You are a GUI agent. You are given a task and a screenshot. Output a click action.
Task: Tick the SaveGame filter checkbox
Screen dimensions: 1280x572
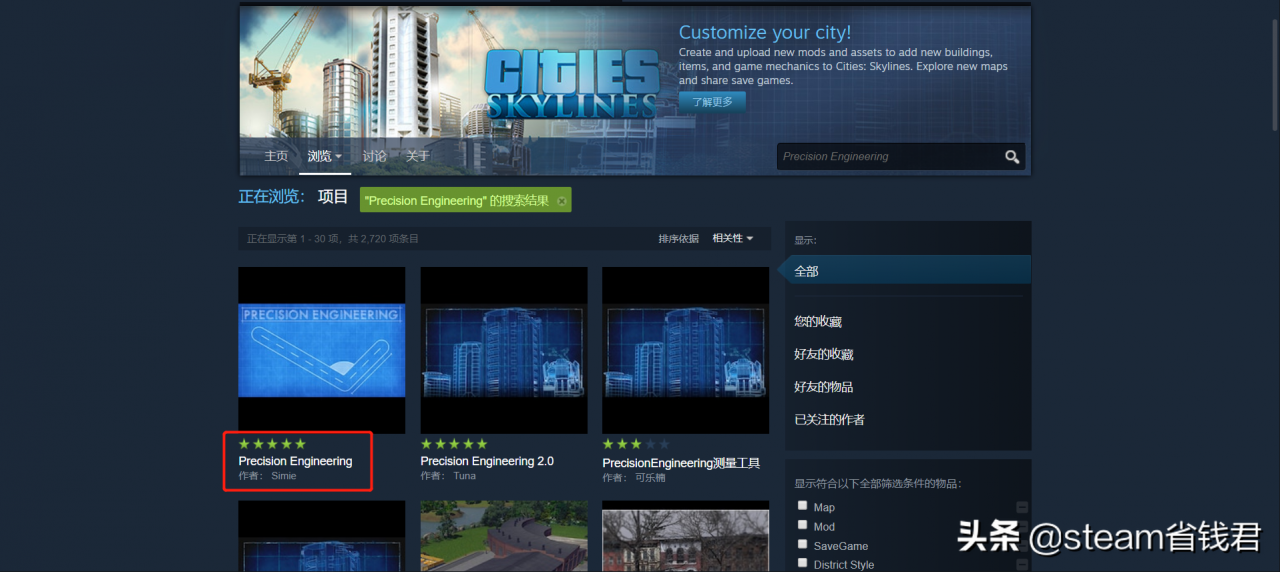click(803, 545)
